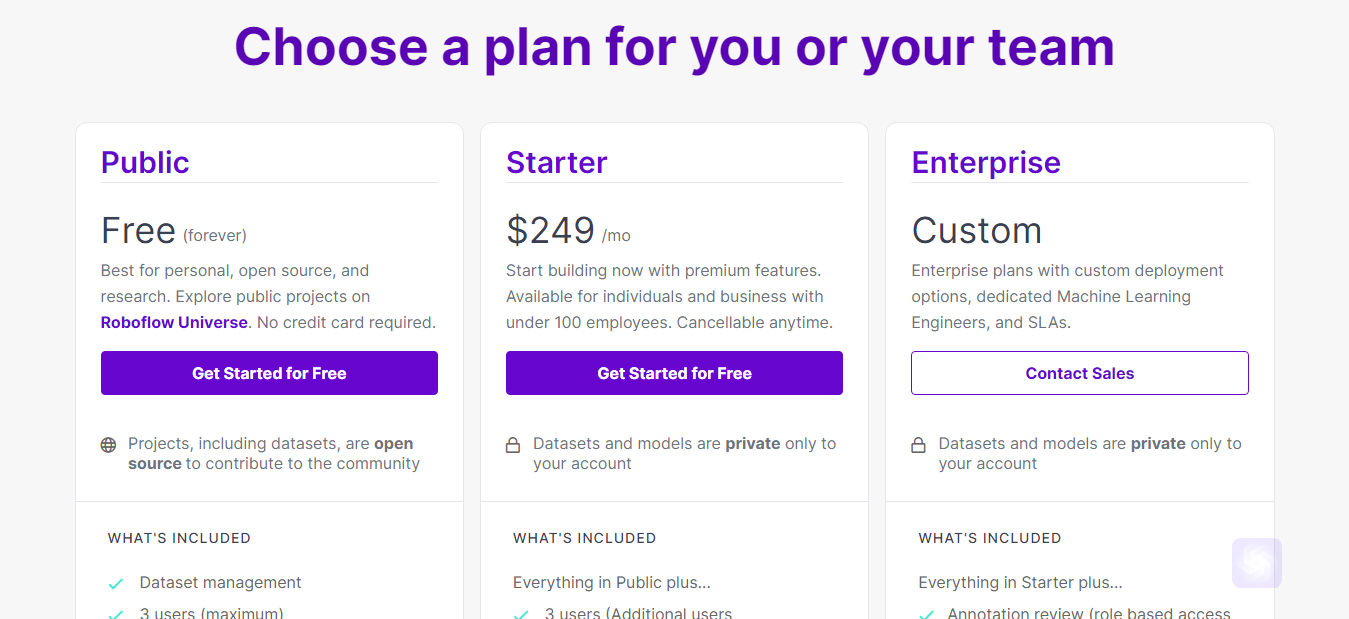Select the Starter plan heading
Screen dimensions: 1349x619
pos(557,162)
